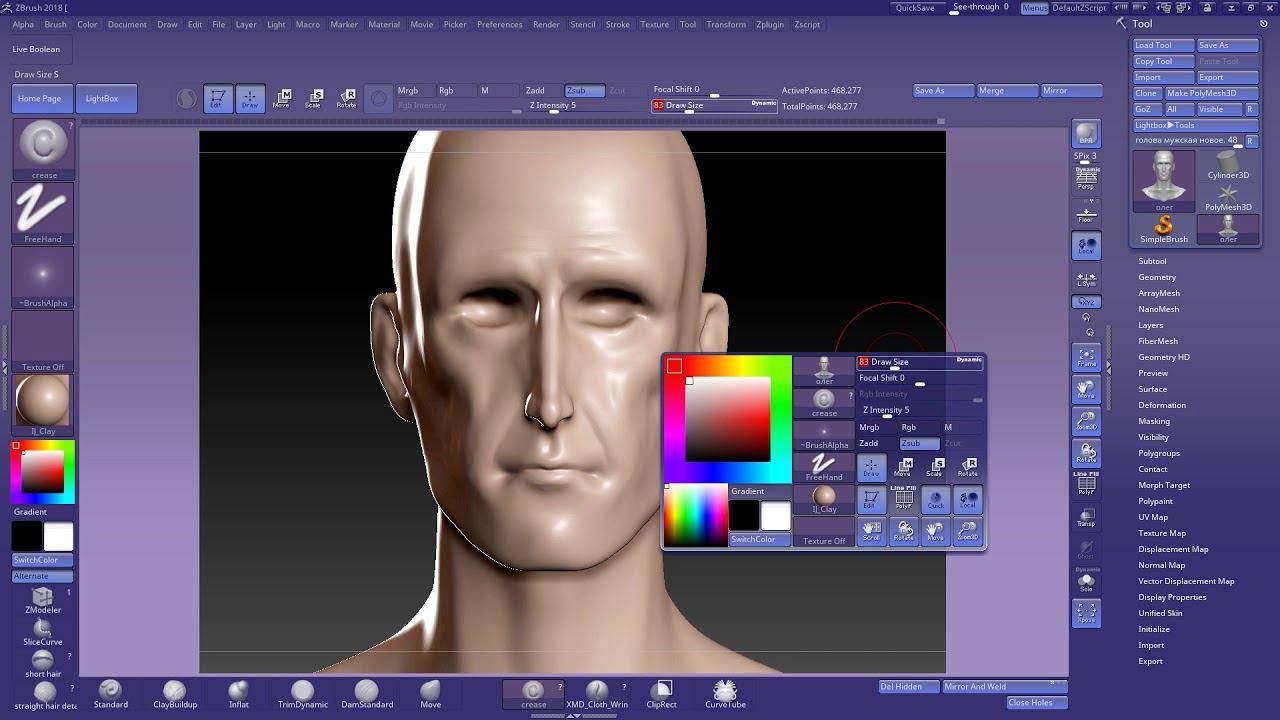Toggle Persp perspective view on right shelf
The width and height of the screenshot is (1280, 720).
(1086, 180)
